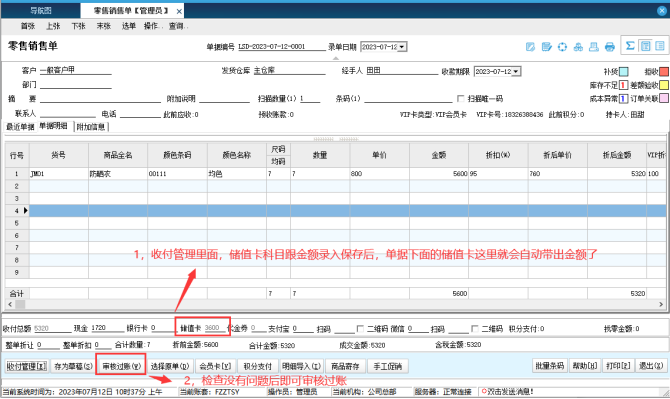Click the notes list with pen icon

point(547,47)
